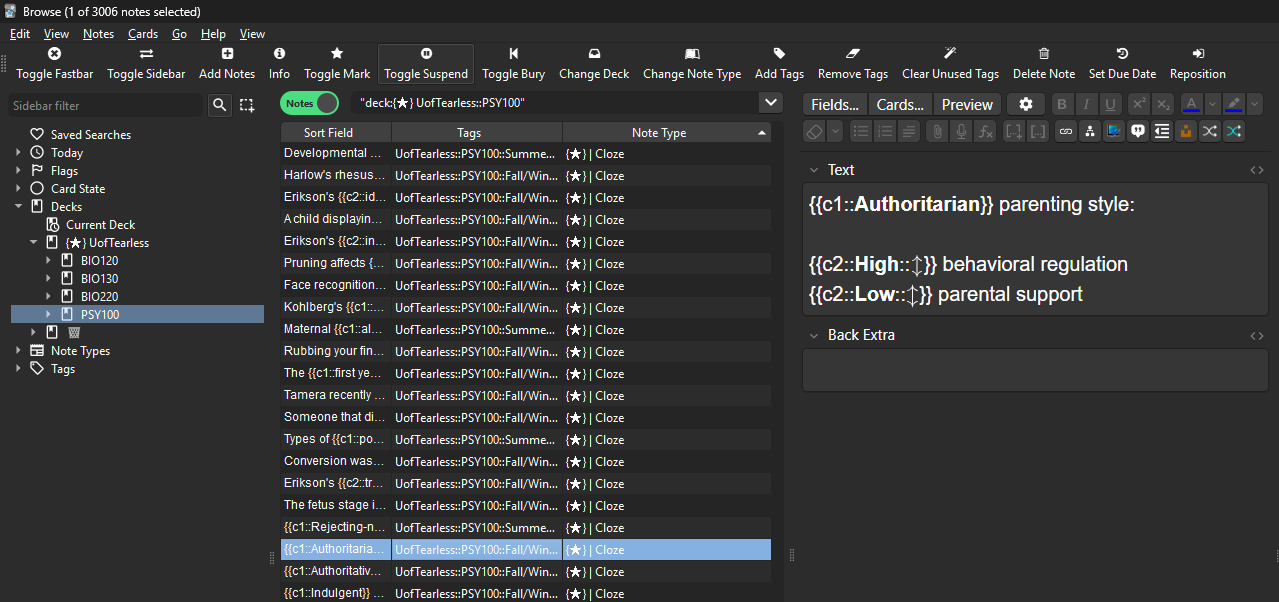Image resolution: width=1279 pixels, height=602 pixels.
Task: Open the text color dropdown arrow
Action: [x=1212, y=104]
